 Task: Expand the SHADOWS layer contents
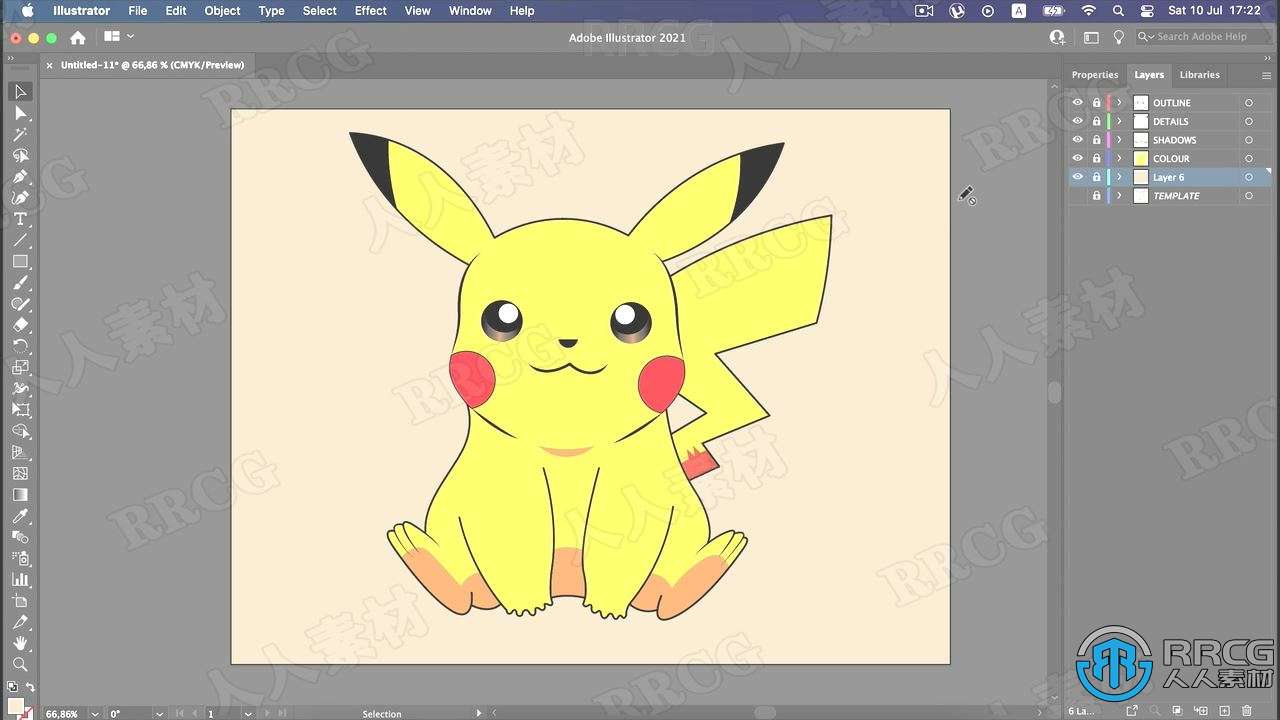click(x=1119, y=140)
